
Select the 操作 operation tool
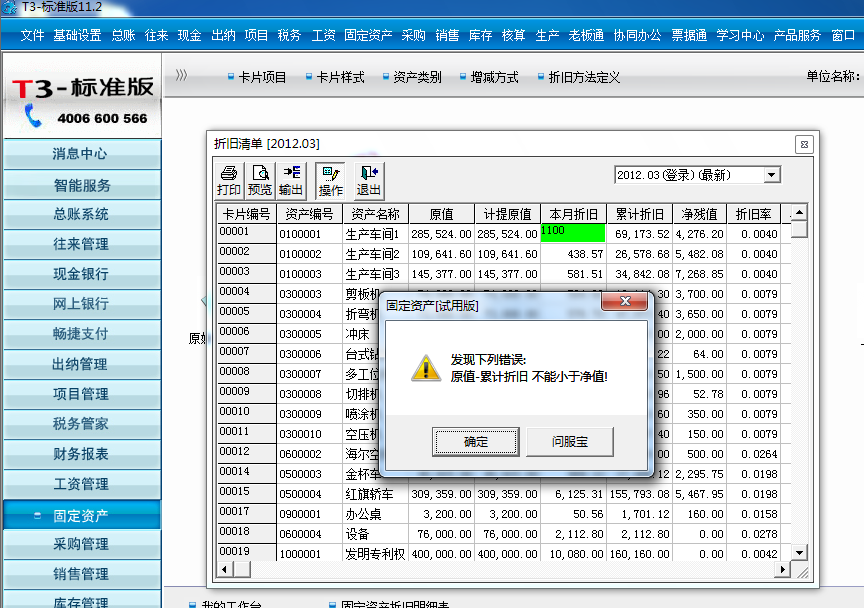330,181
